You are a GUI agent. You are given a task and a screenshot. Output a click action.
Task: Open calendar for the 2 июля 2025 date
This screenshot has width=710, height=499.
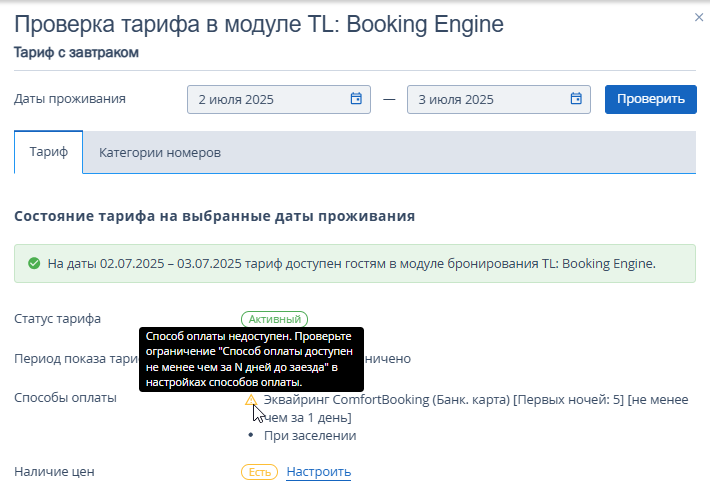click(356, 98)
